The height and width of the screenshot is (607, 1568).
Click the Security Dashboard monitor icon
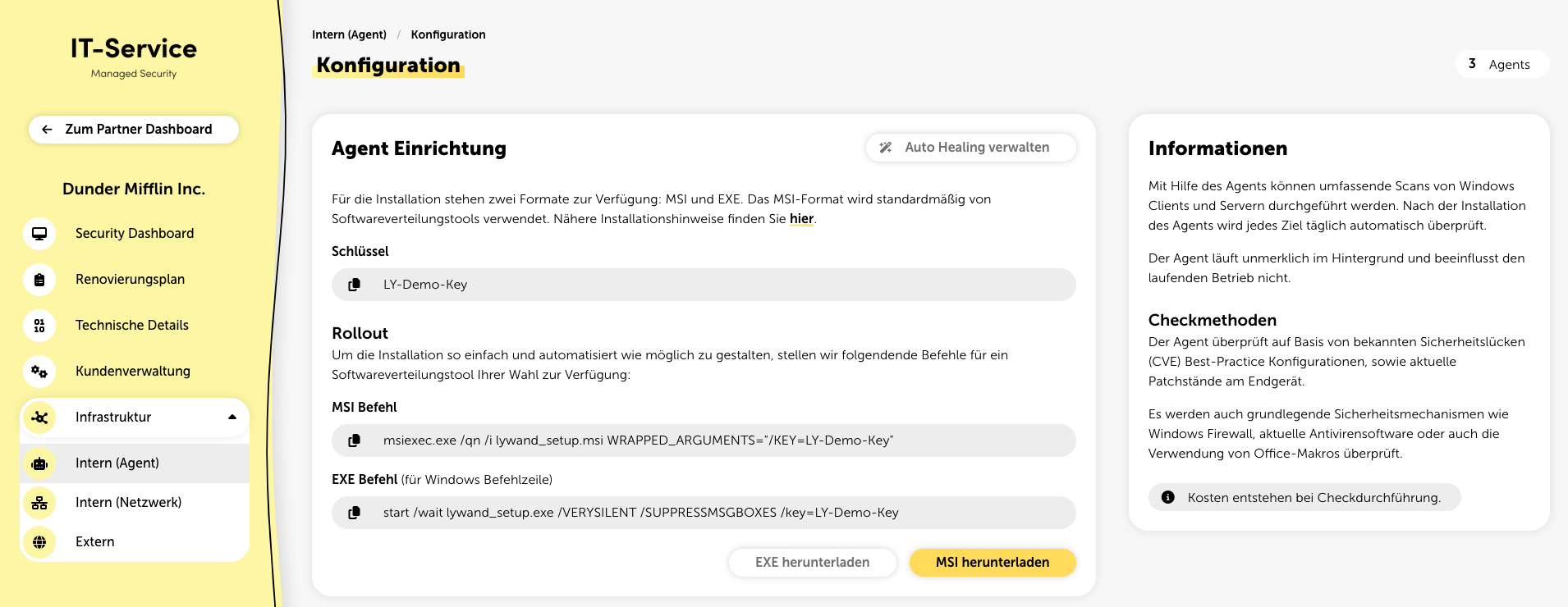coord(39,234)
